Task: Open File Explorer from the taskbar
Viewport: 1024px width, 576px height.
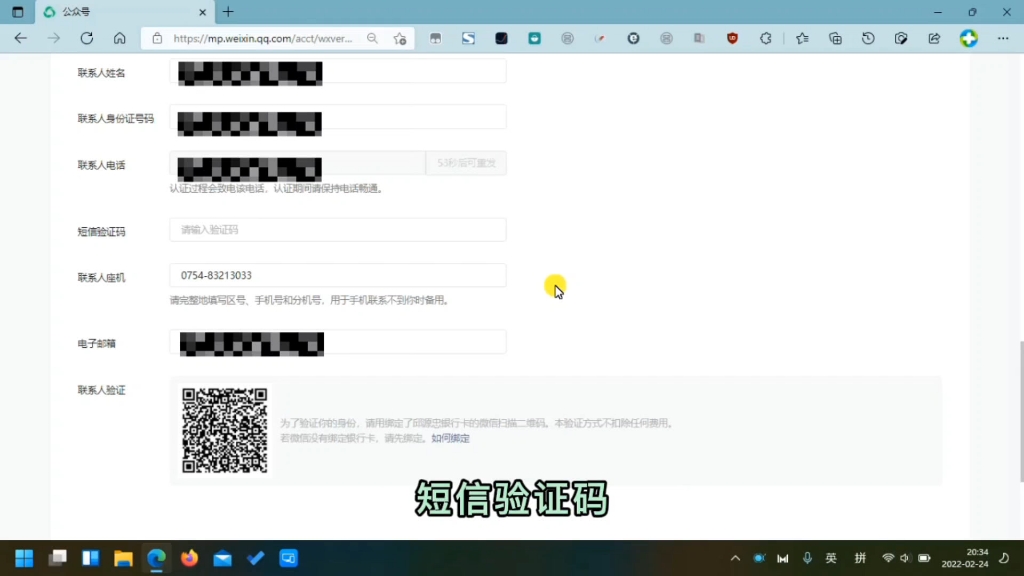Action: click(123, 558)
